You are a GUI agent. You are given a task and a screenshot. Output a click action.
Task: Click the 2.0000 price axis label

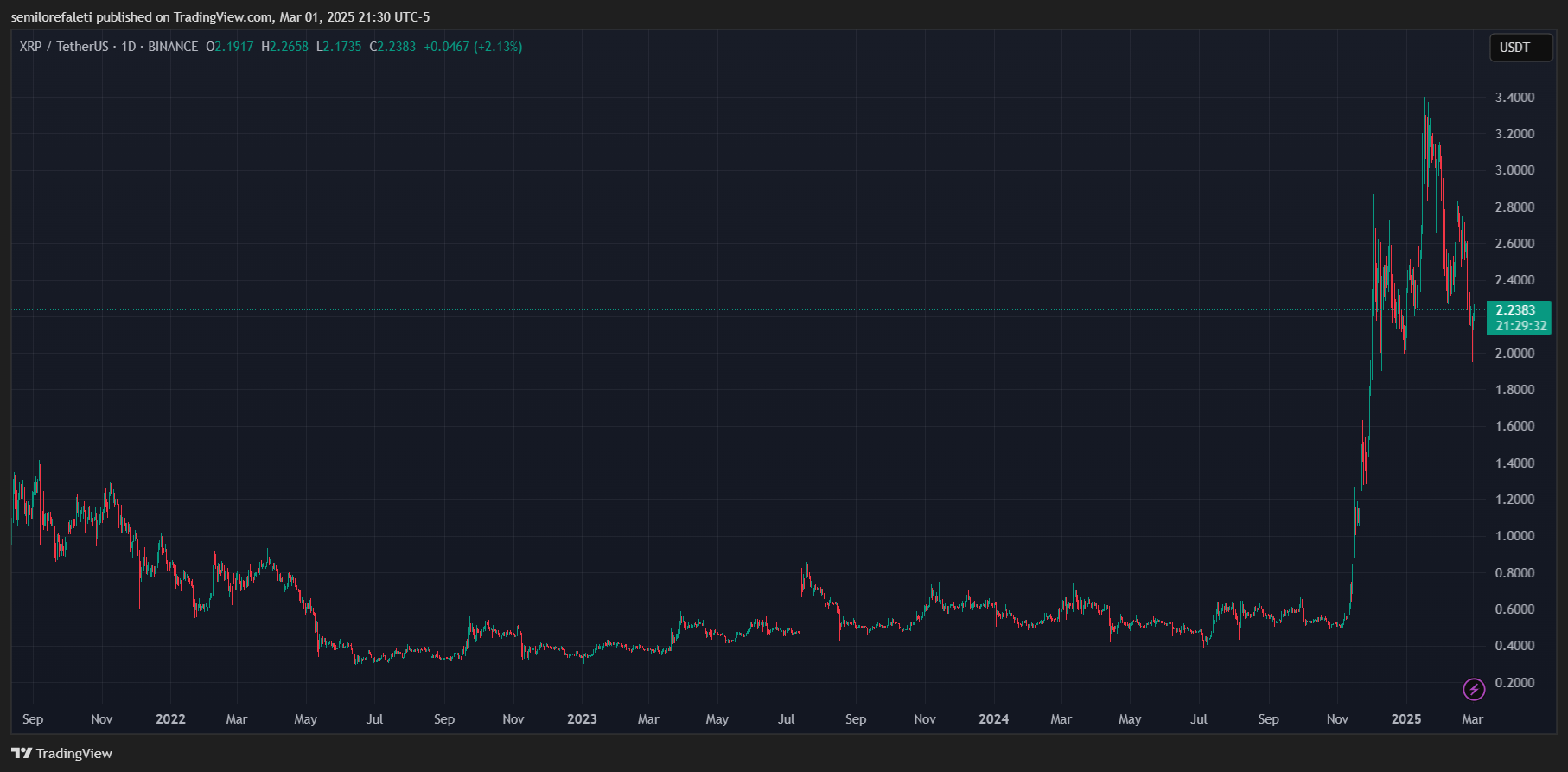coord(1515,354)
